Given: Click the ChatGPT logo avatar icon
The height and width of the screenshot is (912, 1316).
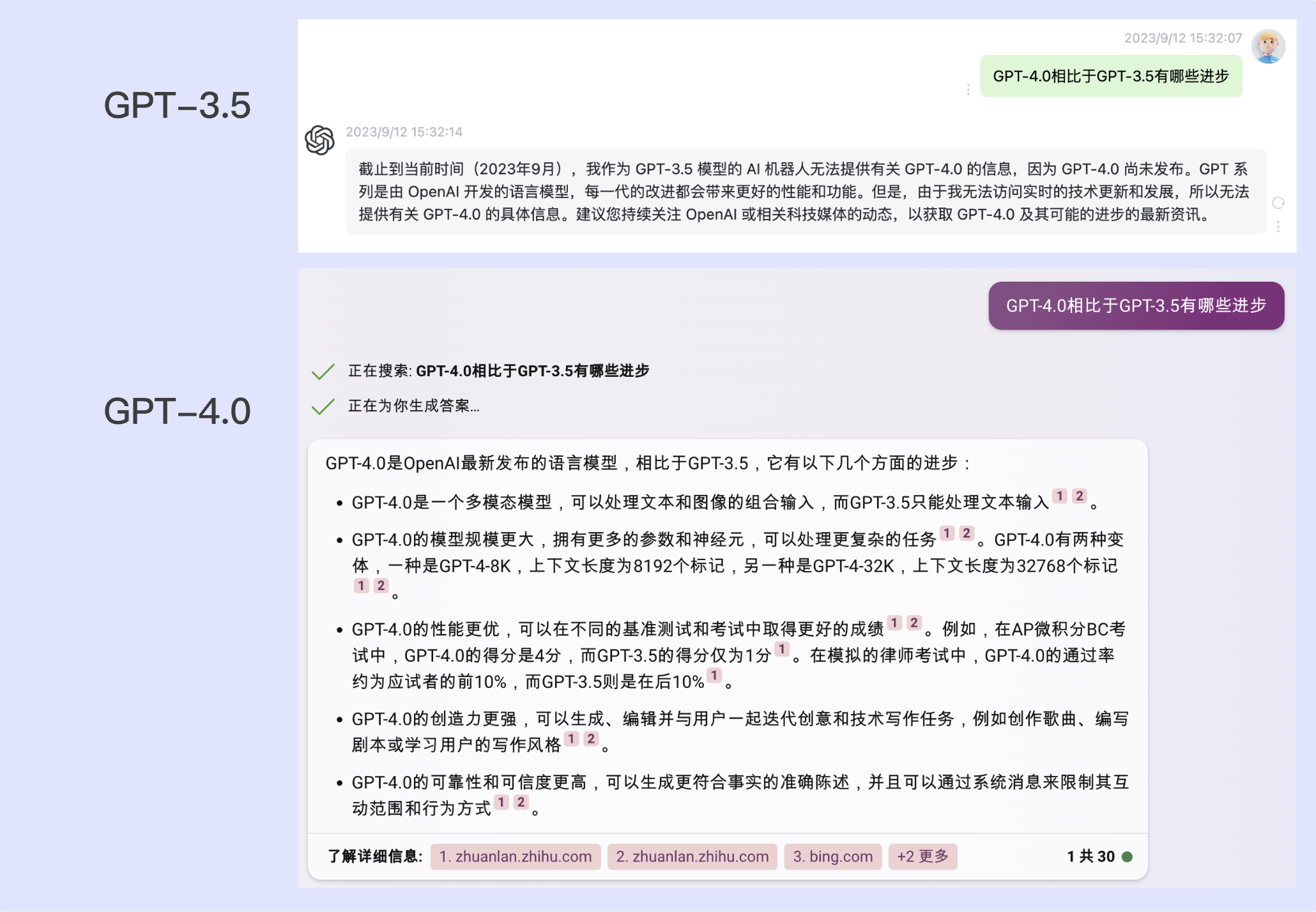Looking at the screenshot, I should coord(319,141).
